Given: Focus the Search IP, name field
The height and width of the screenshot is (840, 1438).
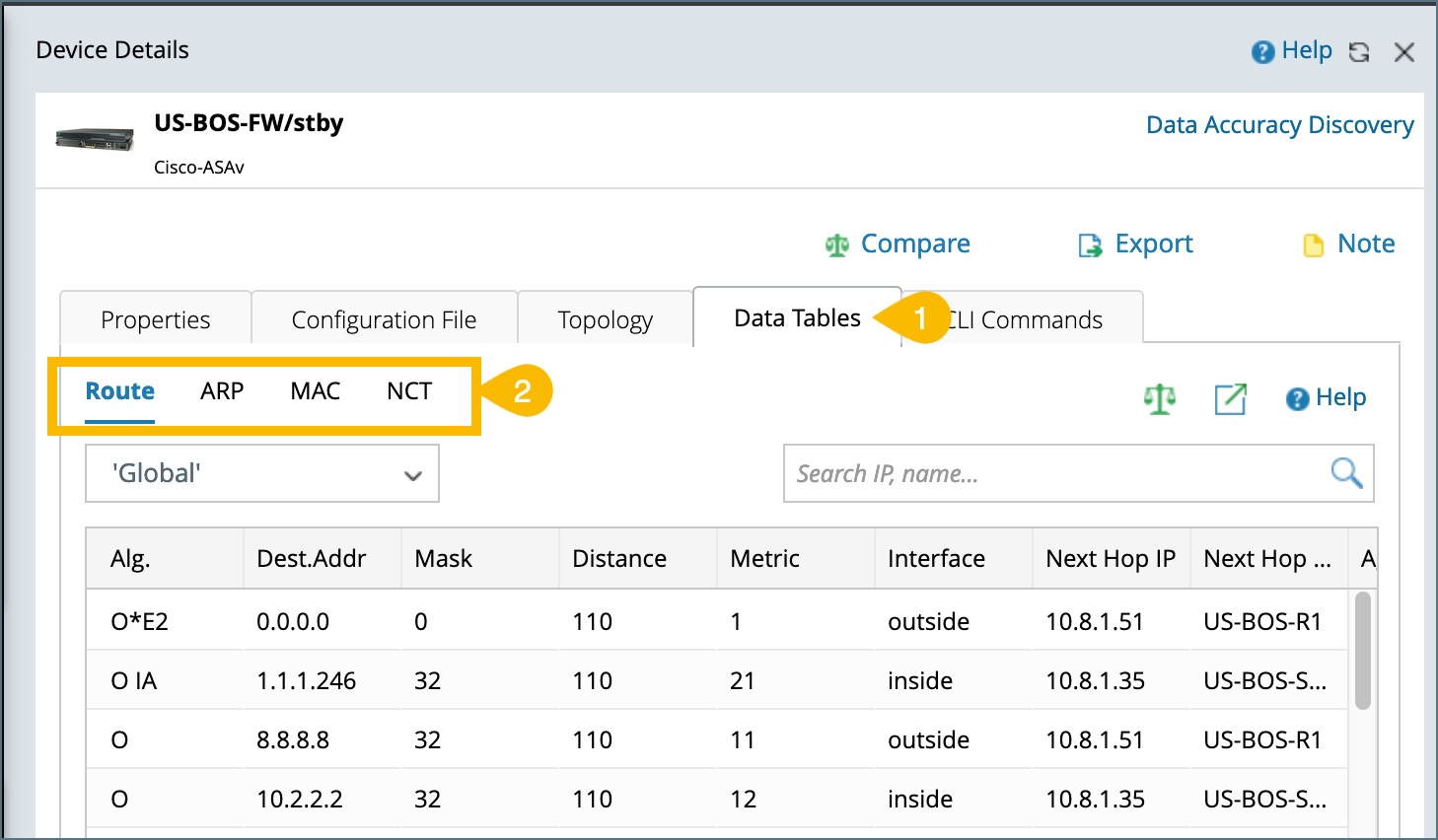Looking at the screenshot, I should pos(1055,474).
